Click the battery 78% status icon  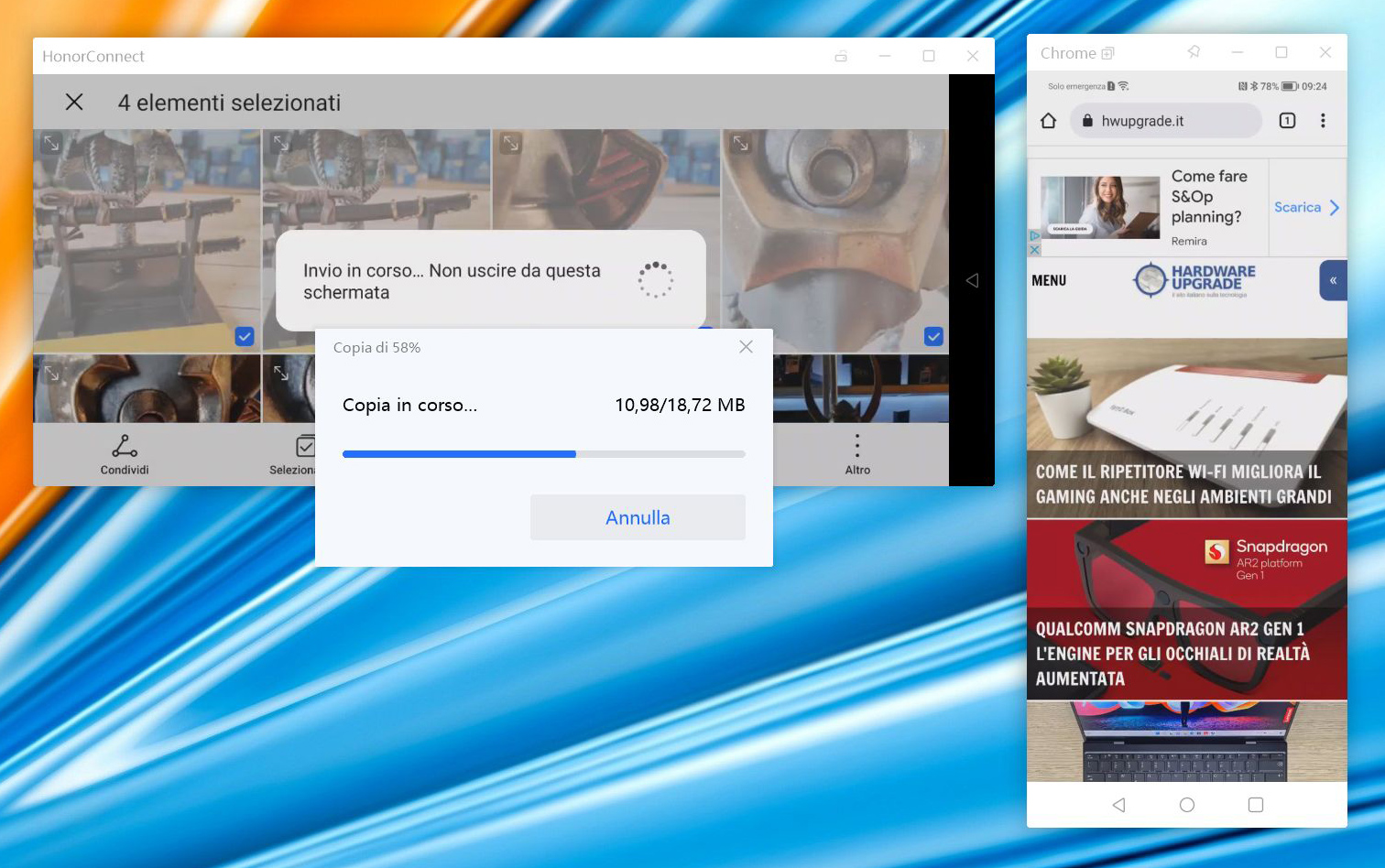click(1290, 86)
